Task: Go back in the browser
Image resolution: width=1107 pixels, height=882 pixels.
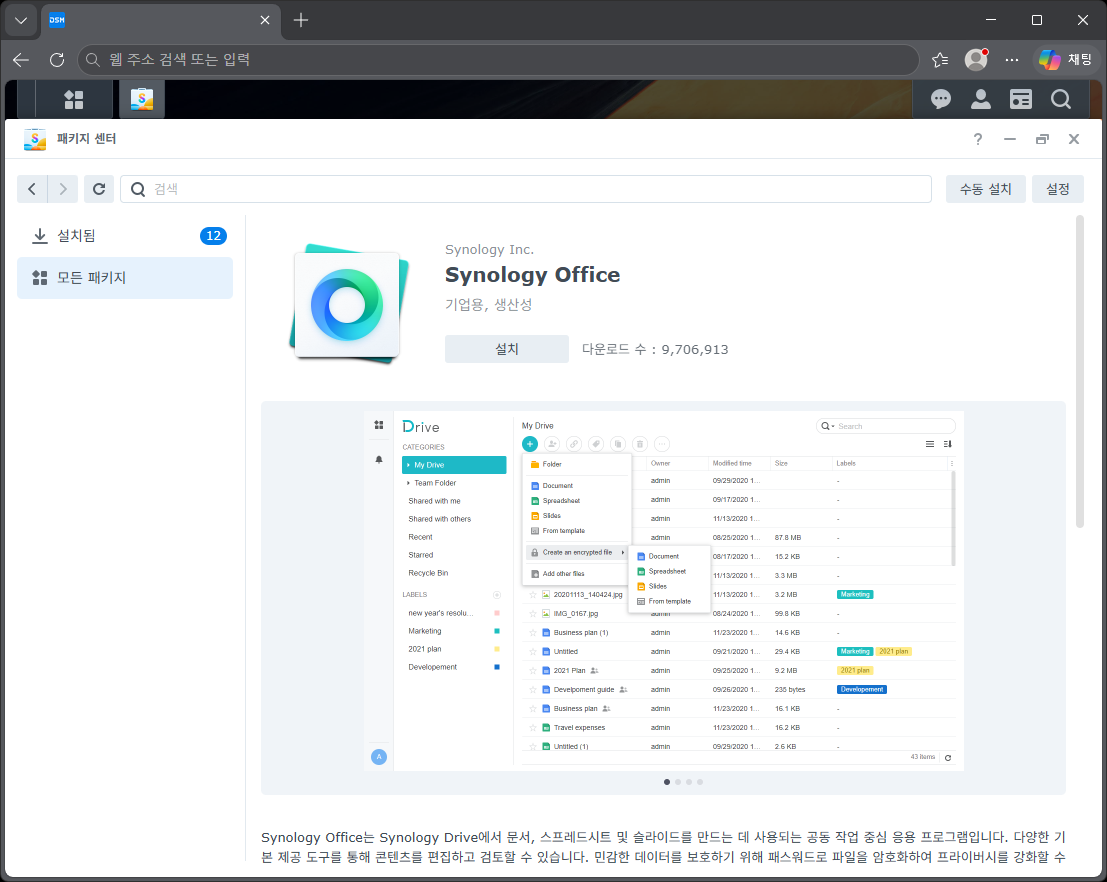Action: pyautogui.click(x=21, y=60)
